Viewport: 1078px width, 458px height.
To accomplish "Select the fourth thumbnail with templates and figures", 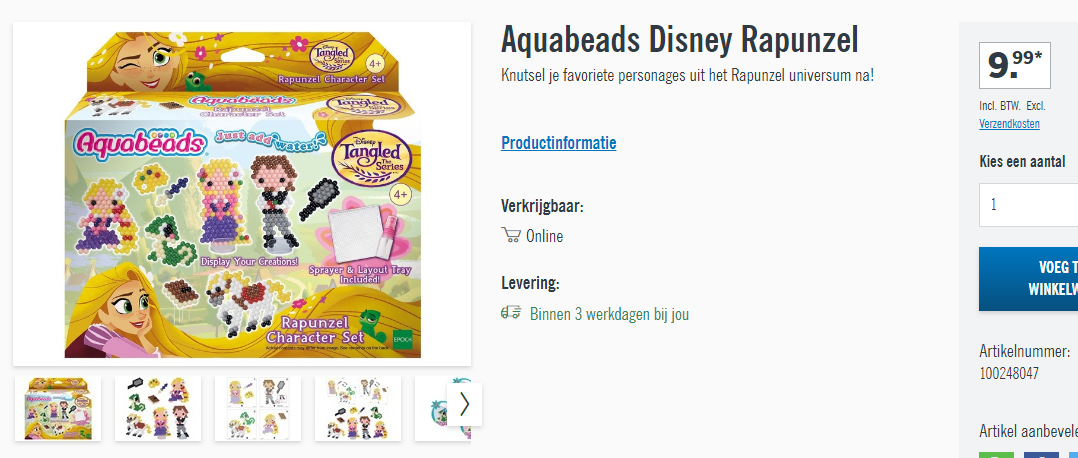I will [x=358, y=408].
